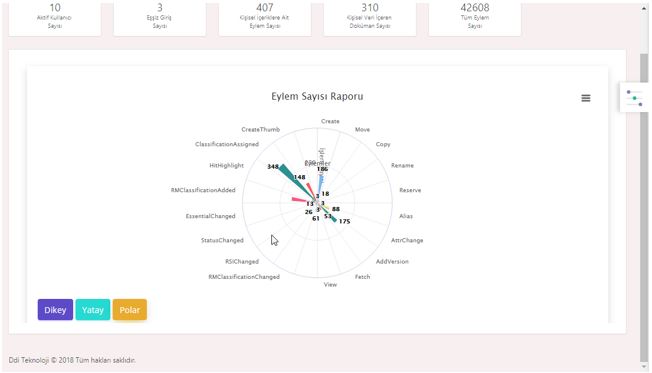Click the HitHighlight axis label
Image resolution: width=652 pixels, height=373 pixels.
(227, 165)
